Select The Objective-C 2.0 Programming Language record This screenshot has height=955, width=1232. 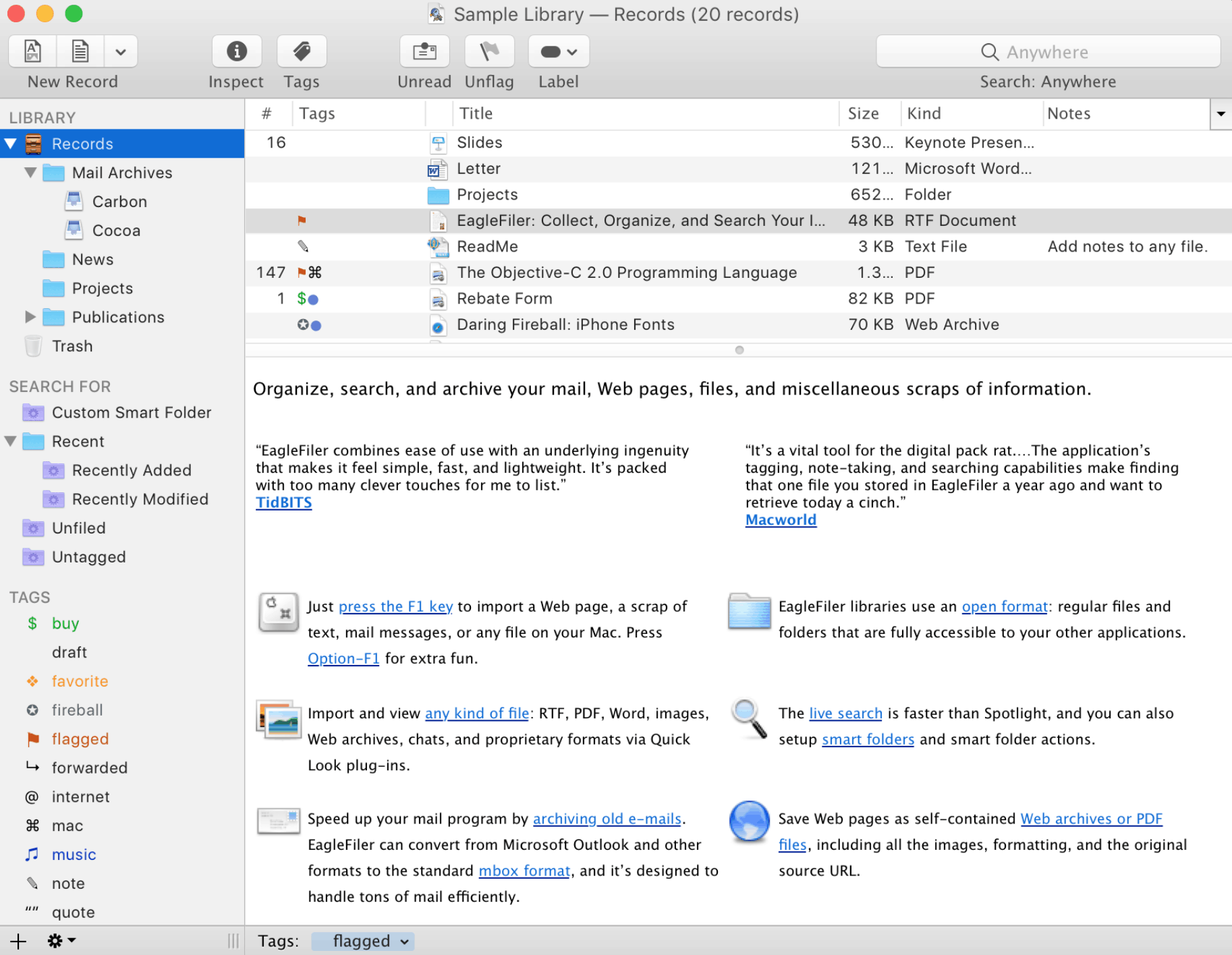click(x=738, y=272)
